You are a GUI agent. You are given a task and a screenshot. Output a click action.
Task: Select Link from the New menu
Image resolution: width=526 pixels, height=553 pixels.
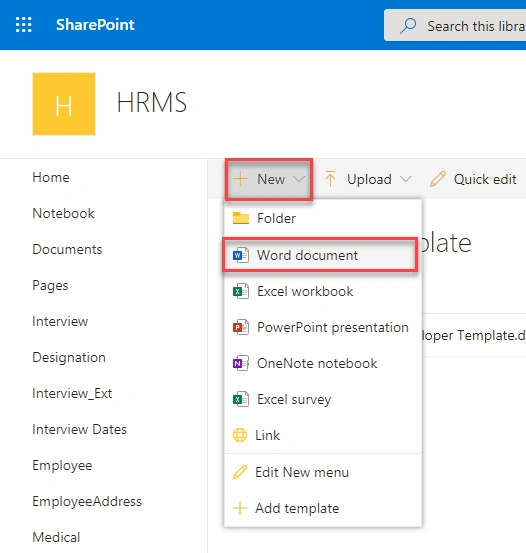323,435
